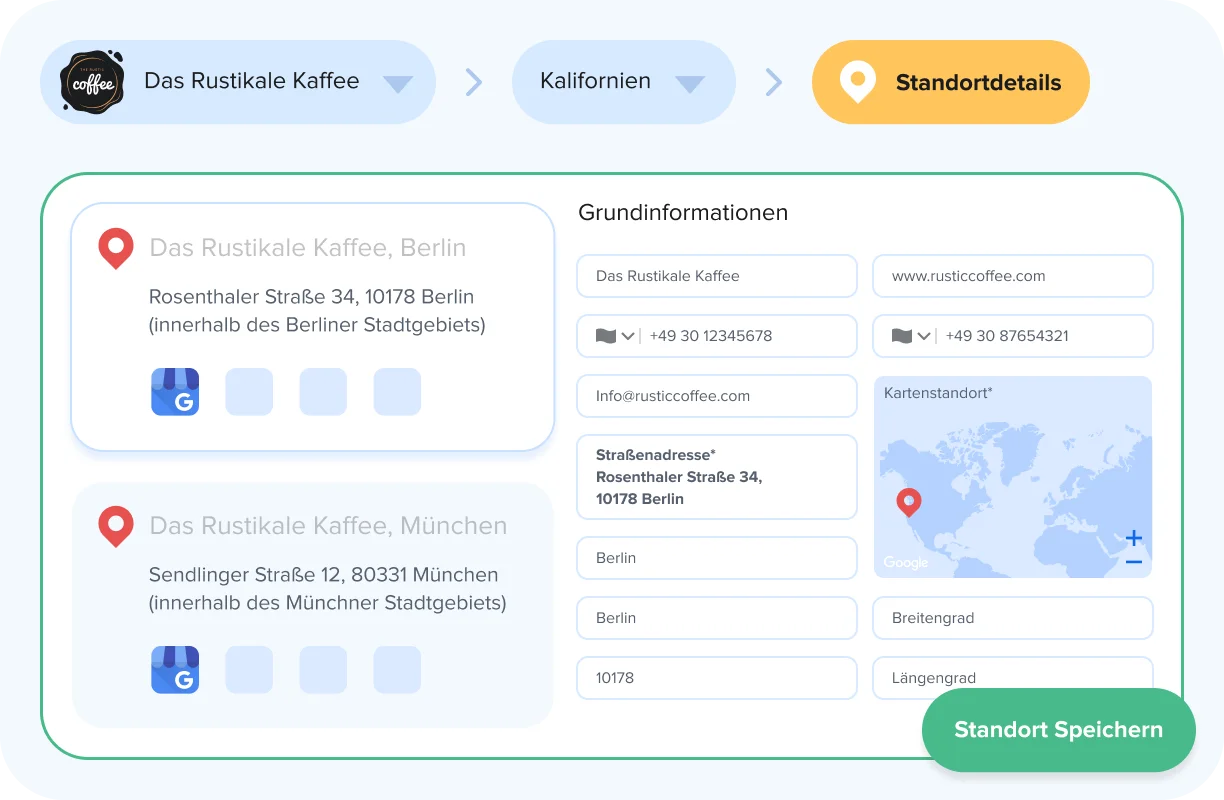Click the Standort Speichern button
Image resolution: width=1224 pixels, height=800 pixels.
(1058, 729)
